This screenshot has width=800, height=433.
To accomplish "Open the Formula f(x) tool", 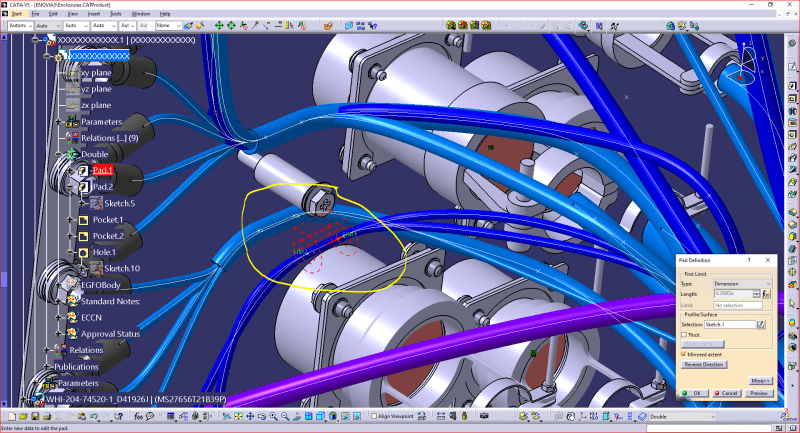I will click(x=138, y=416).
